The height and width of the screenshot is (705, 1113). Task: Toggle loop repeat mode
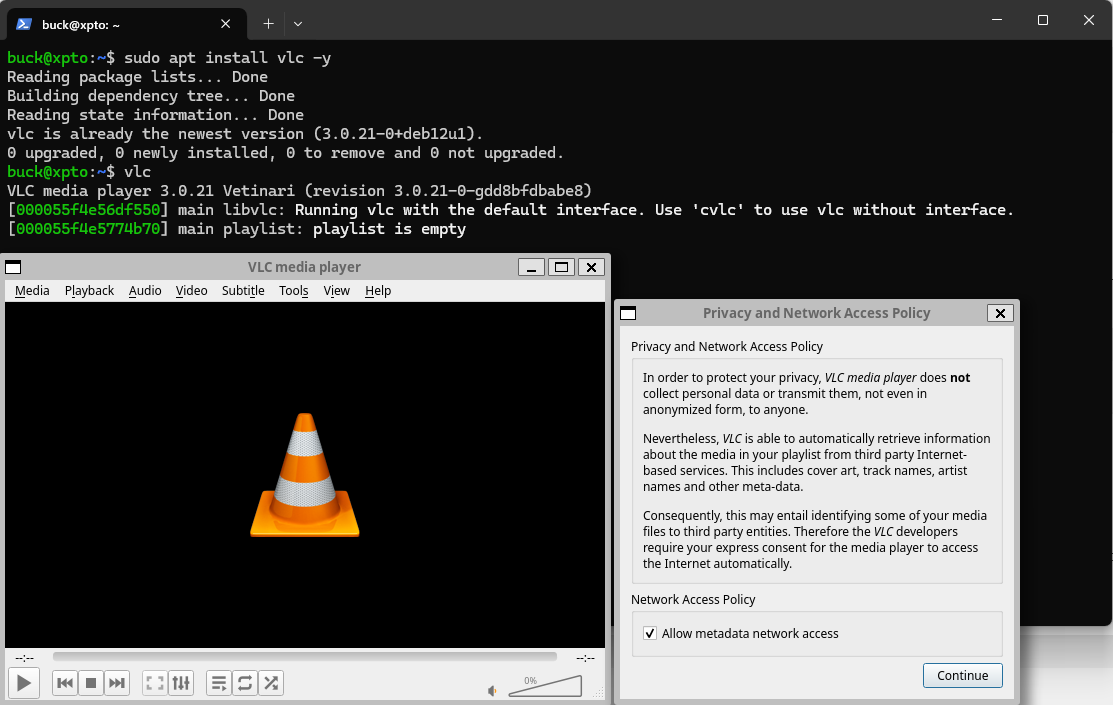[245, 683]
